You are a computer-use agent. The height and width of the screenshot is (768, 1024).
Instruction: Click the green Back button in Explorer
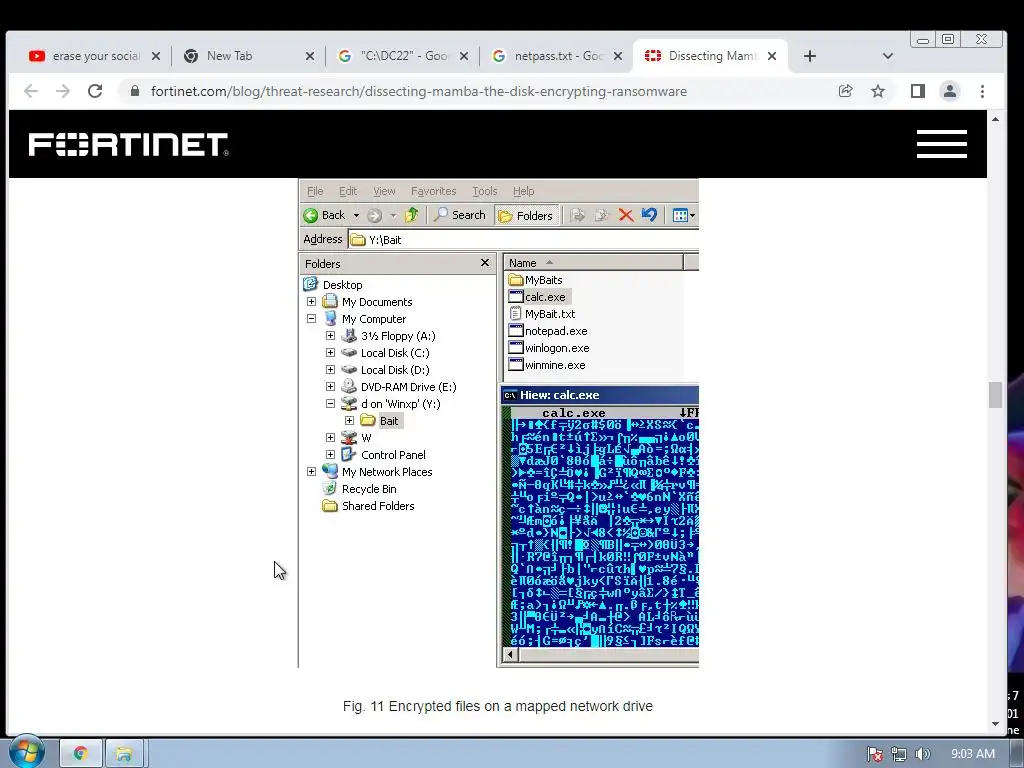click(324, 215)
